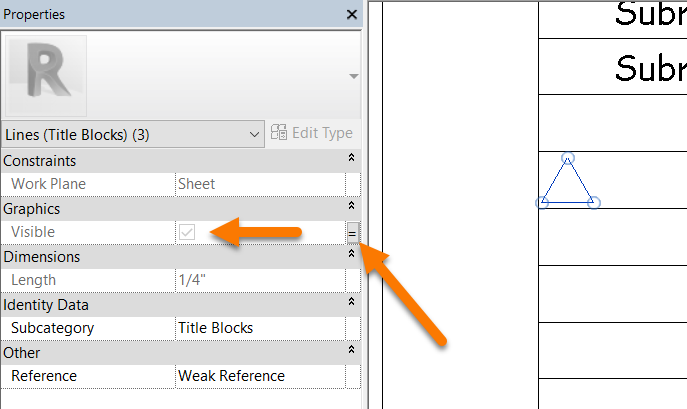The image size is (687, 409).
Task: Click the Revit family type thumbnail
Action: pyautogui.click(x=45, y=75)
